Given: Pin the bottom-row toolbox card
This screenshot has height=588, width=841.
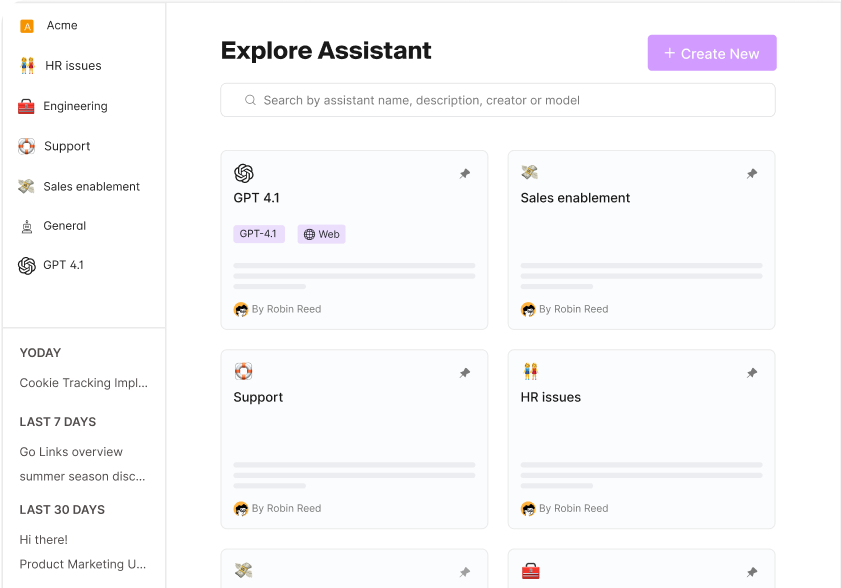Looking at the screenshot, I should [752, 572].
